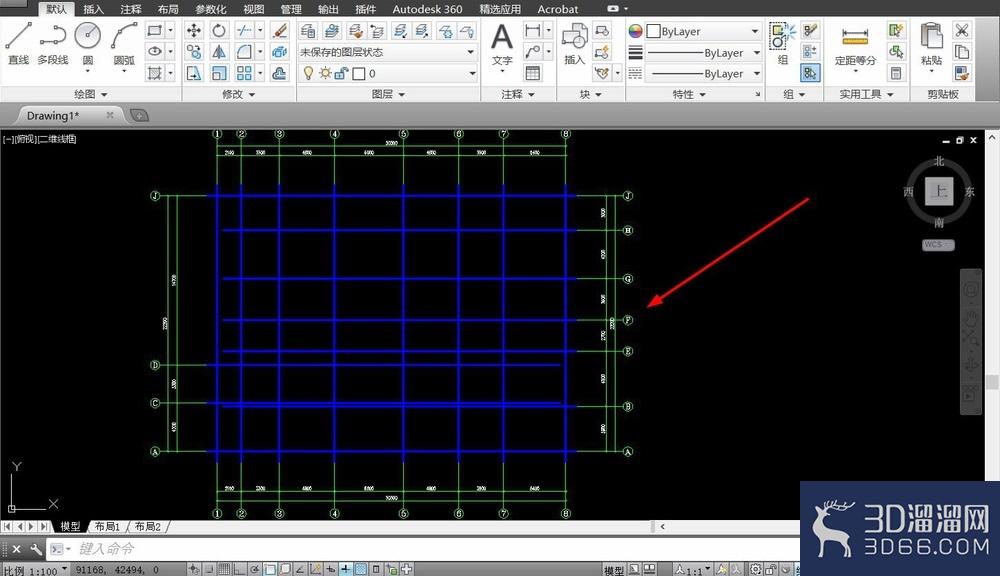Toggle grid display in status bar
The image size is (1000, 576).
[x=224, y=569]
